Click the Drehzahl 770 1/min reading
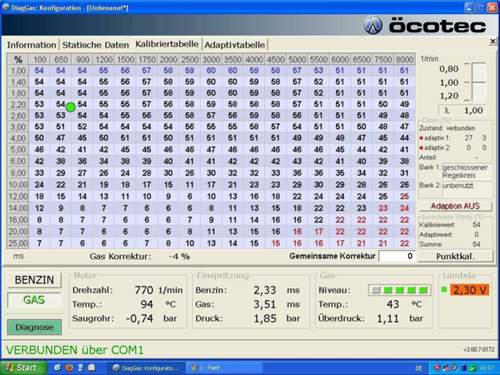This screenshot has height=375, width=500. (158, 290)
